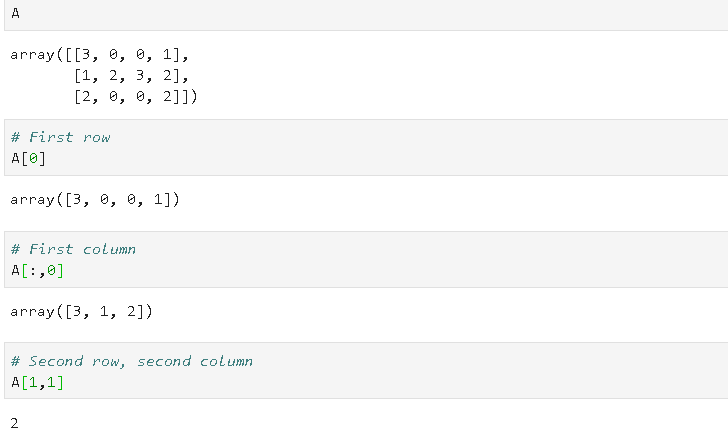Screen dimensions: 728x438
Task: Click the output value 2 at the bottom
Action: [x=15, y=423]
